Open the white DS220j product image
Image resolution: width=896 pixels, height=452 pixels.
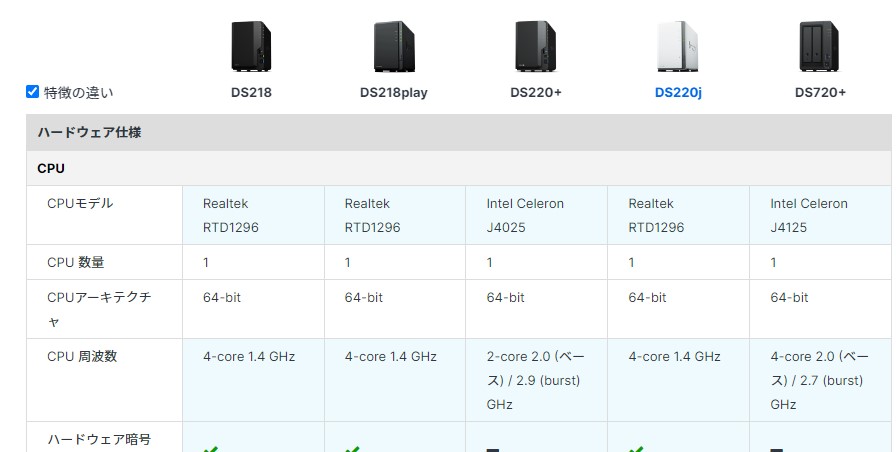tap(678, 46)
